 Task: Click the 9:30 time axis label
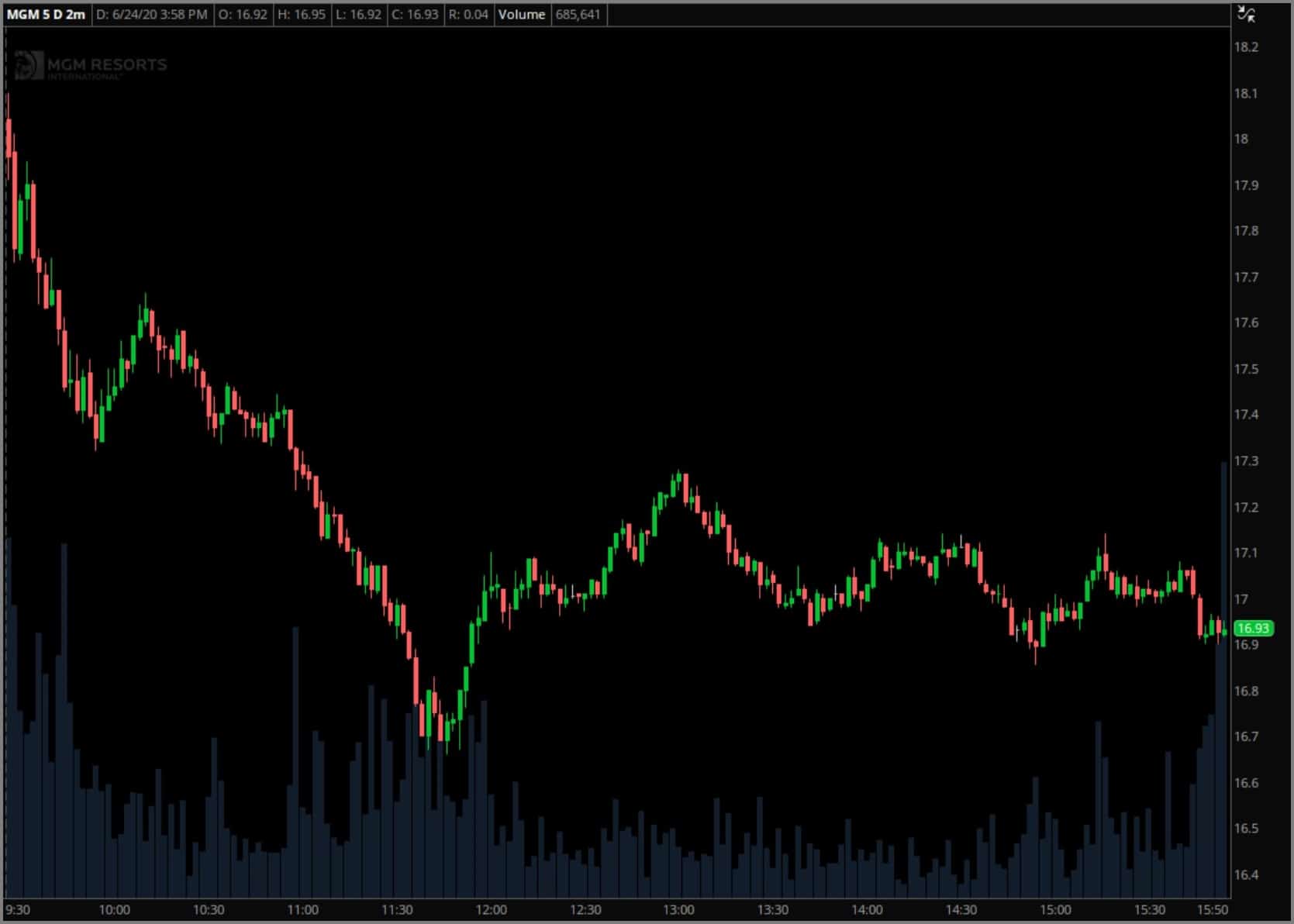pyautogui.click(x=18, y=909)
